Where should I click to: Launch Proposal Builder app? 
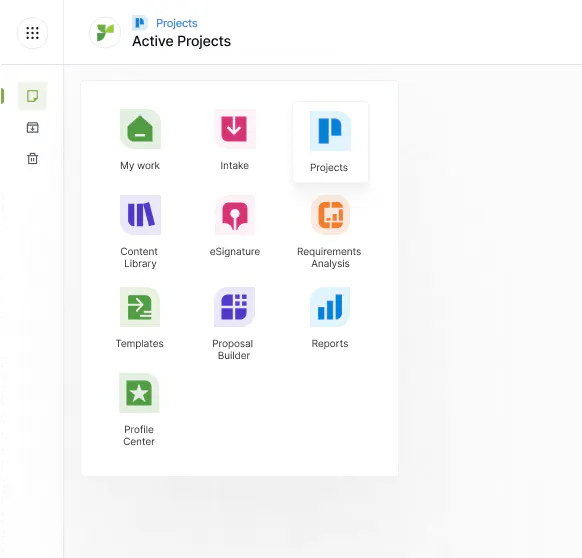point(234,324)
